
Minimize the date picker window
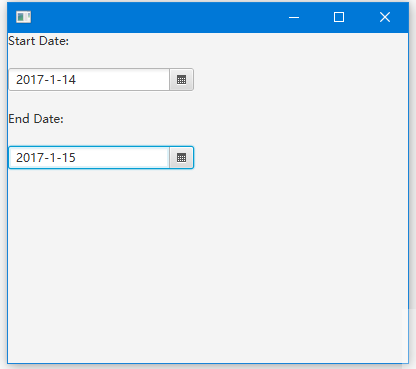[x=294, y=17]
